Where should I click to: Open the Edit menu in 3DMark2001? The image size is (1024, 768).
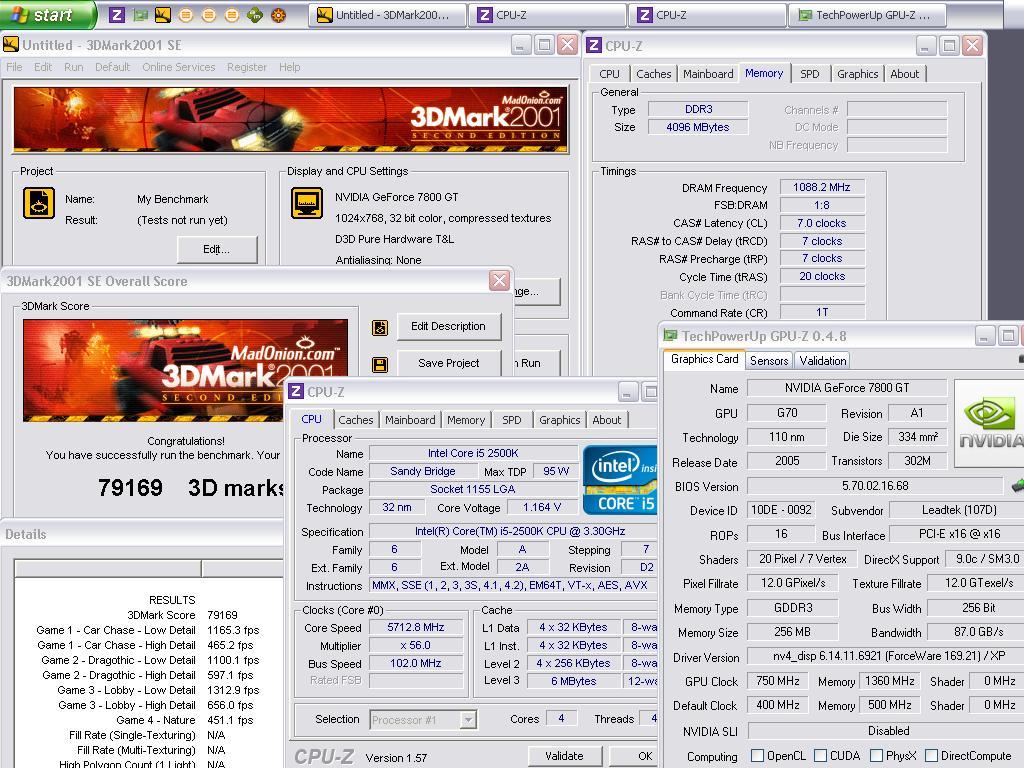pos(43,67)
